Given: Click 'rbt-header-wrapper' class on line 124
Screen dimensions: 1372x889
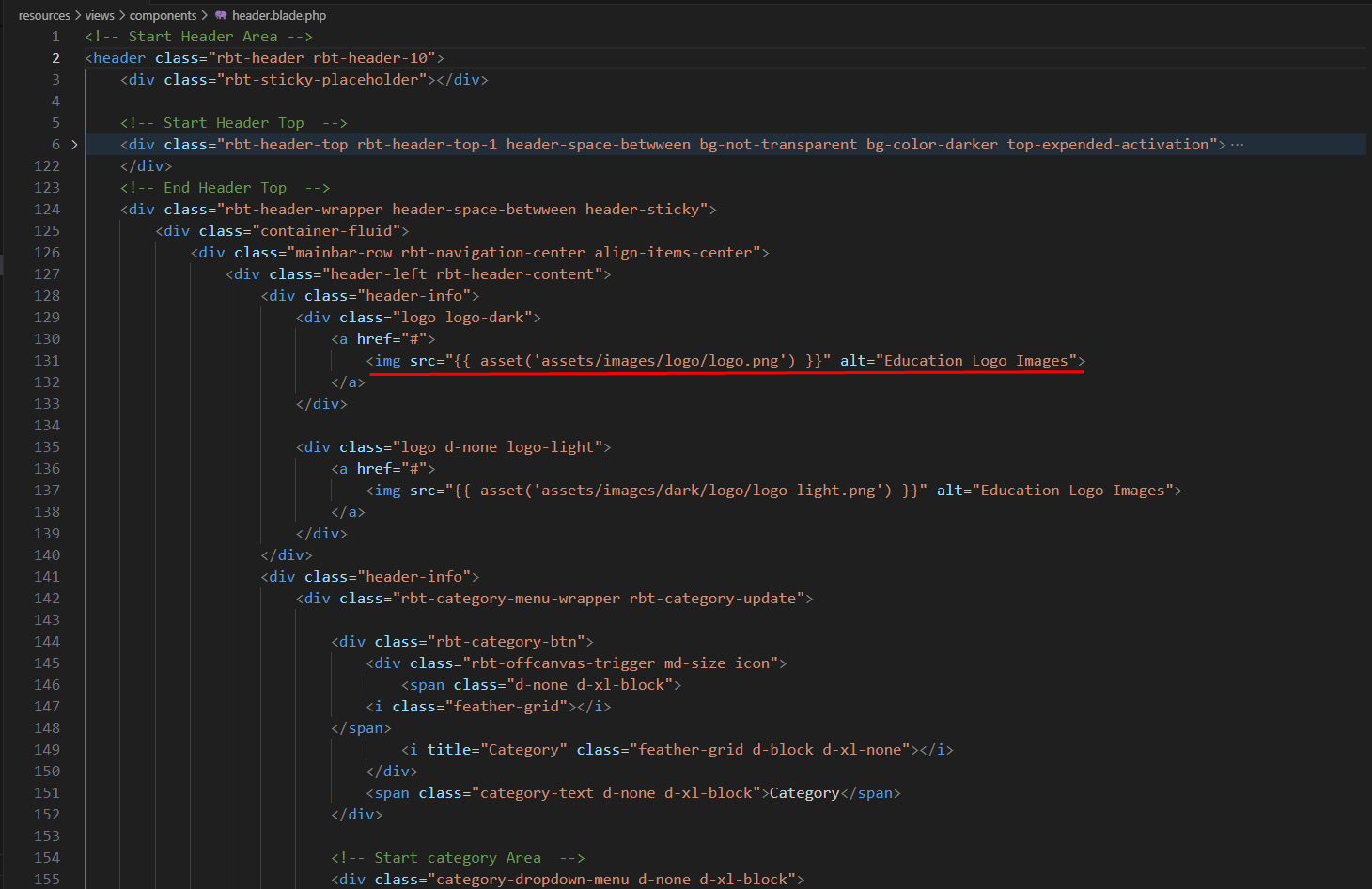Looking at the screenshot, I should (304, 210).
